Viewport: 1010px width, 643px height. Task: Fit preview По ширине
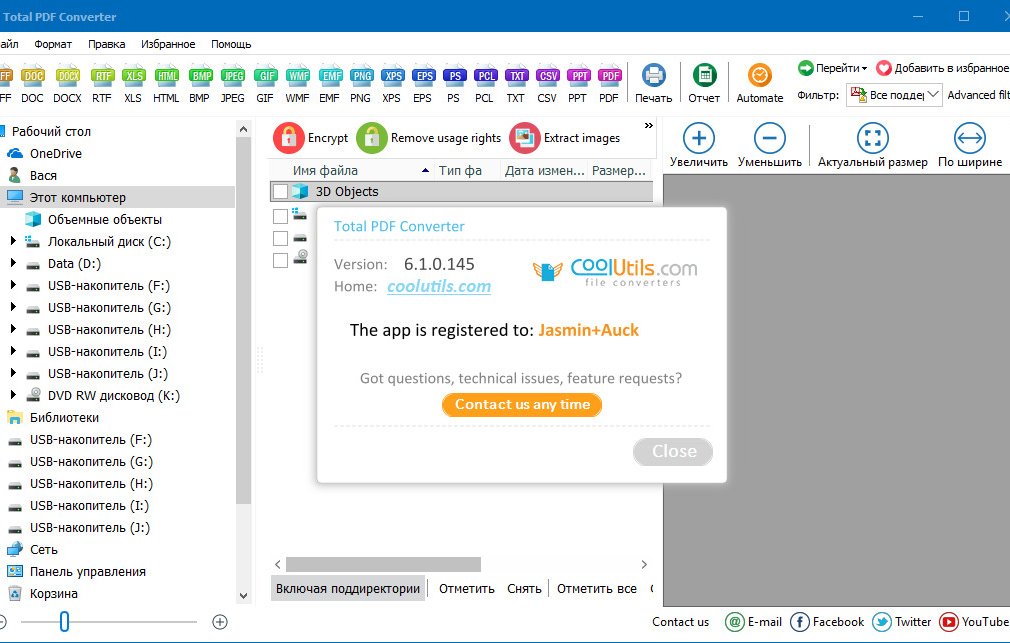click(x=970, y=145)
